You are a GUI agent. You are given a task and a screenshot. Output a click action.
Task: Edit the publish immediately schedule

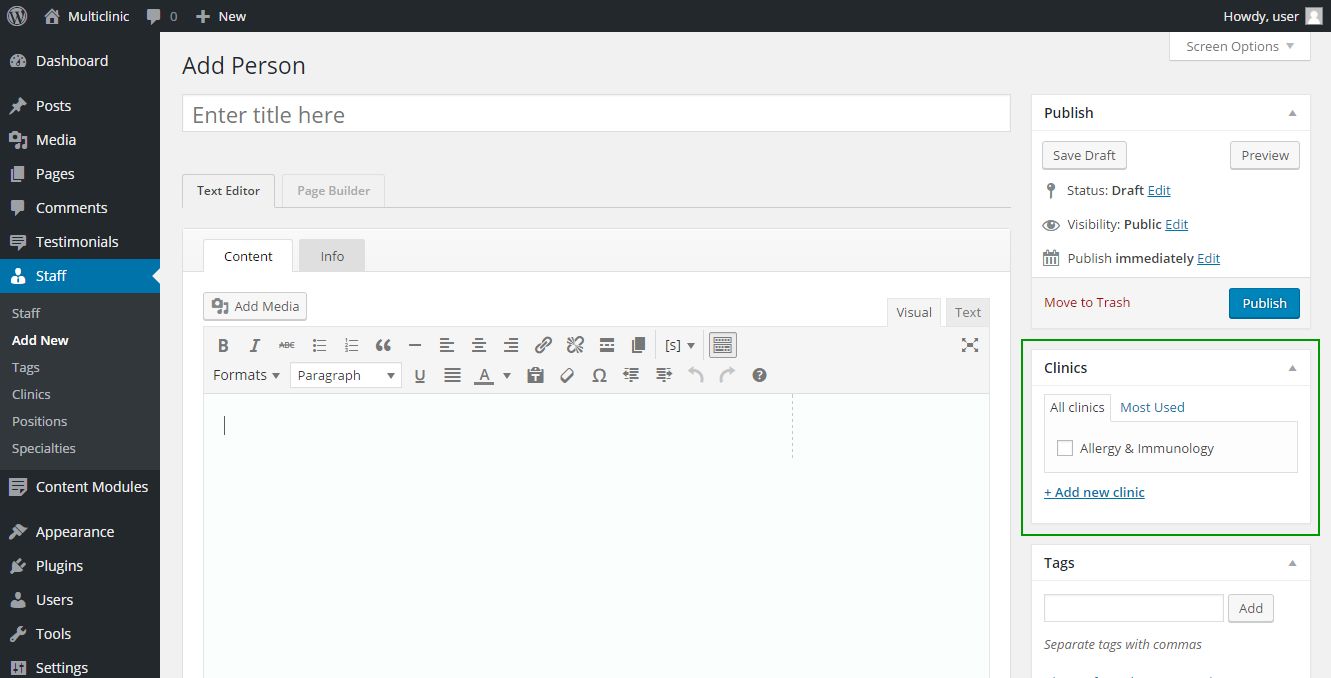tap(1209, 258)
